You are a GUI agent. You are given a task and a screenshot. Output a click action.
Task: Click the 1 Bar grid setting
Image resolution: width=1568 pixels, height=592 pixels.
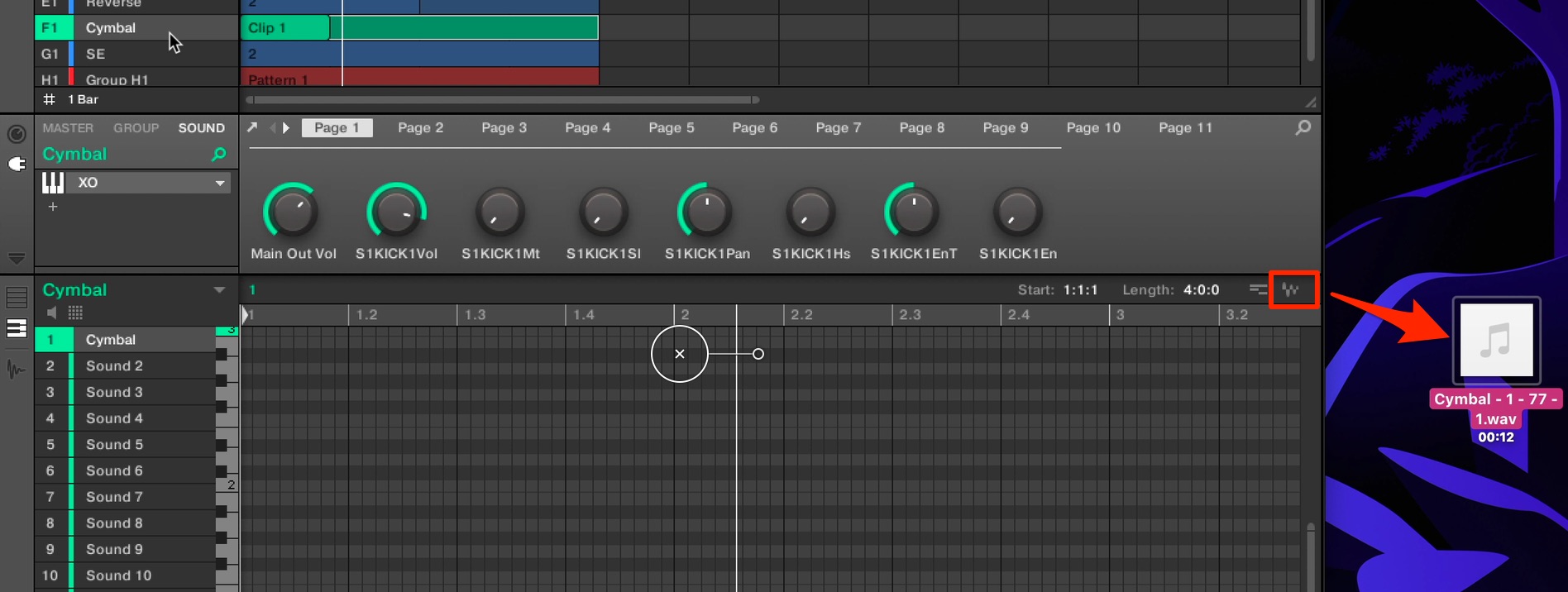pyautogui.click(x=83, y=99)
